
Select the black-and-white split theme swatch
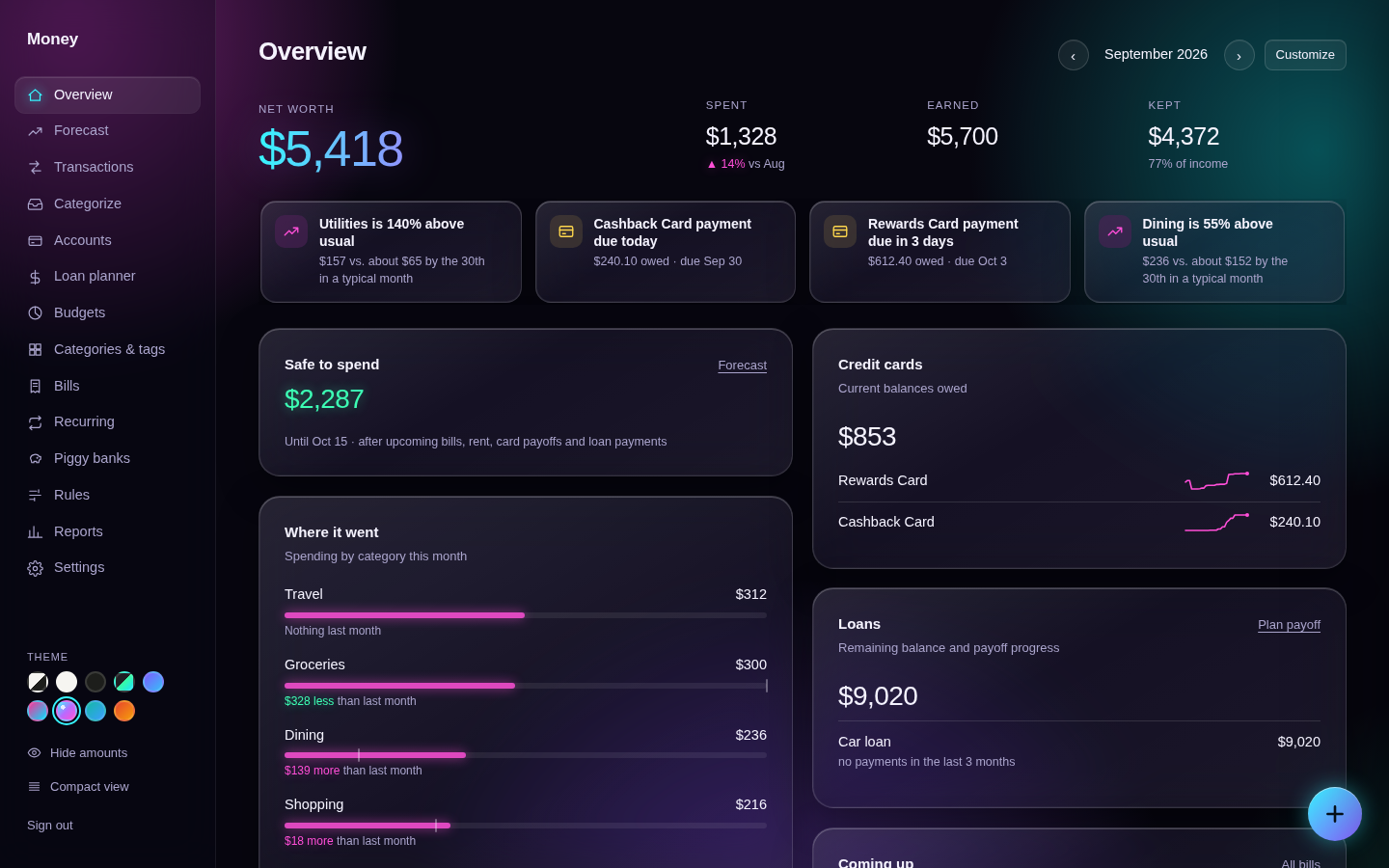click(x=38, y=683)
